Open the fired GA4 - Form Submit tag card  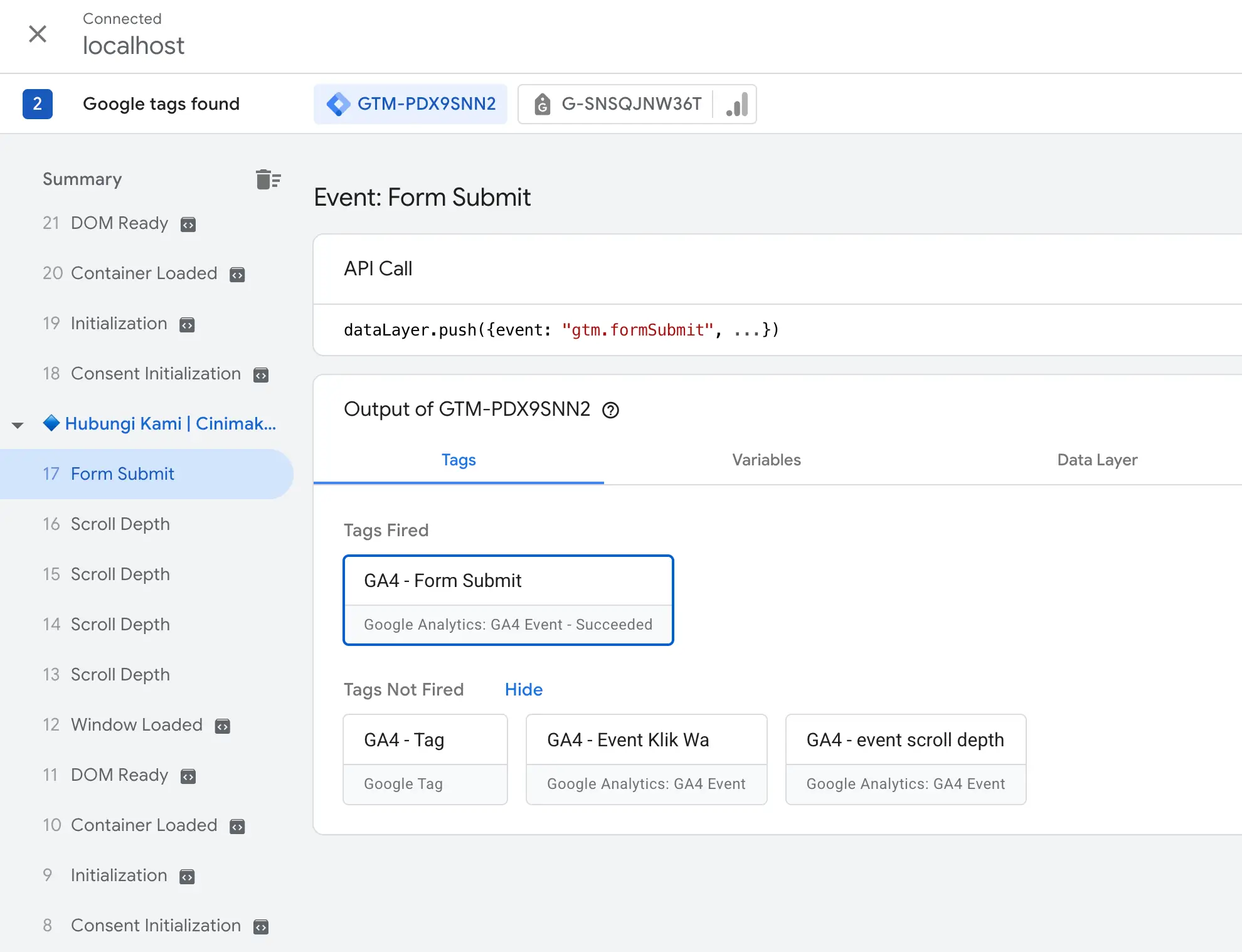pyautogui.click(x=508, y=600)
